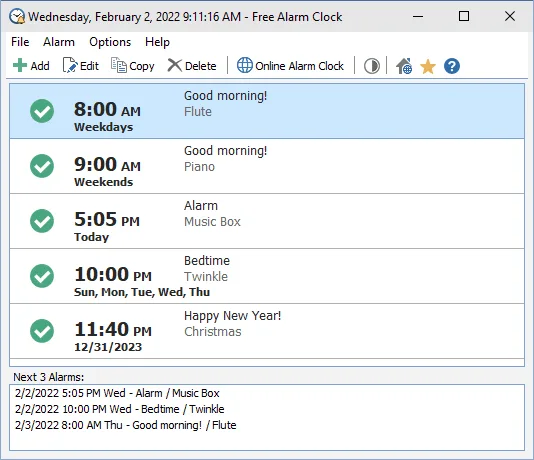Screen dimensions: 534x460
Task: Disable the 8:00 AM Weekdays alarm checkmark
Action: tap(42, 111)
